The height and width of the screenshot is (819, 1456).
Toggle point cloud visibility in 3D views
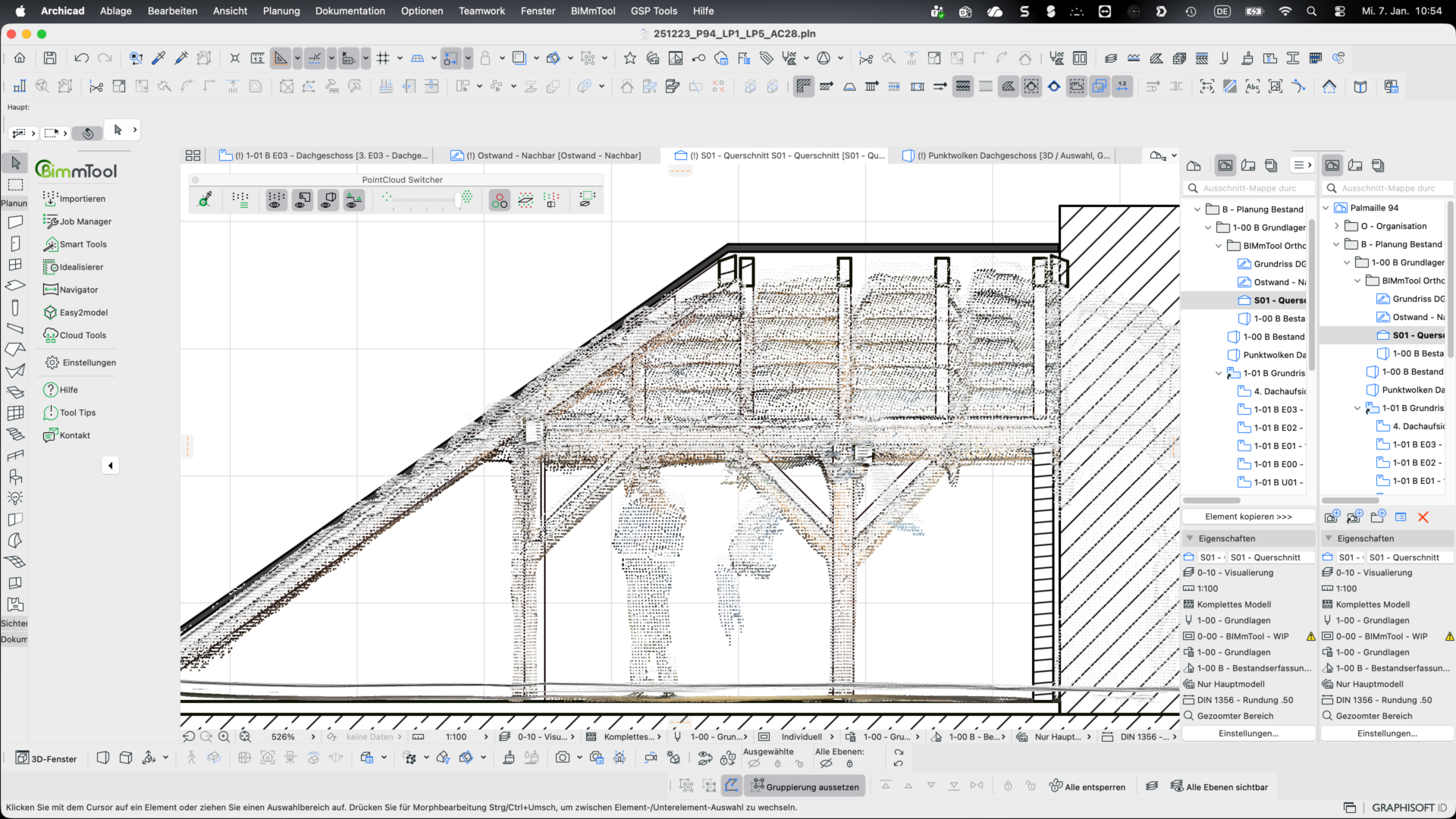[x=328, y=200]
